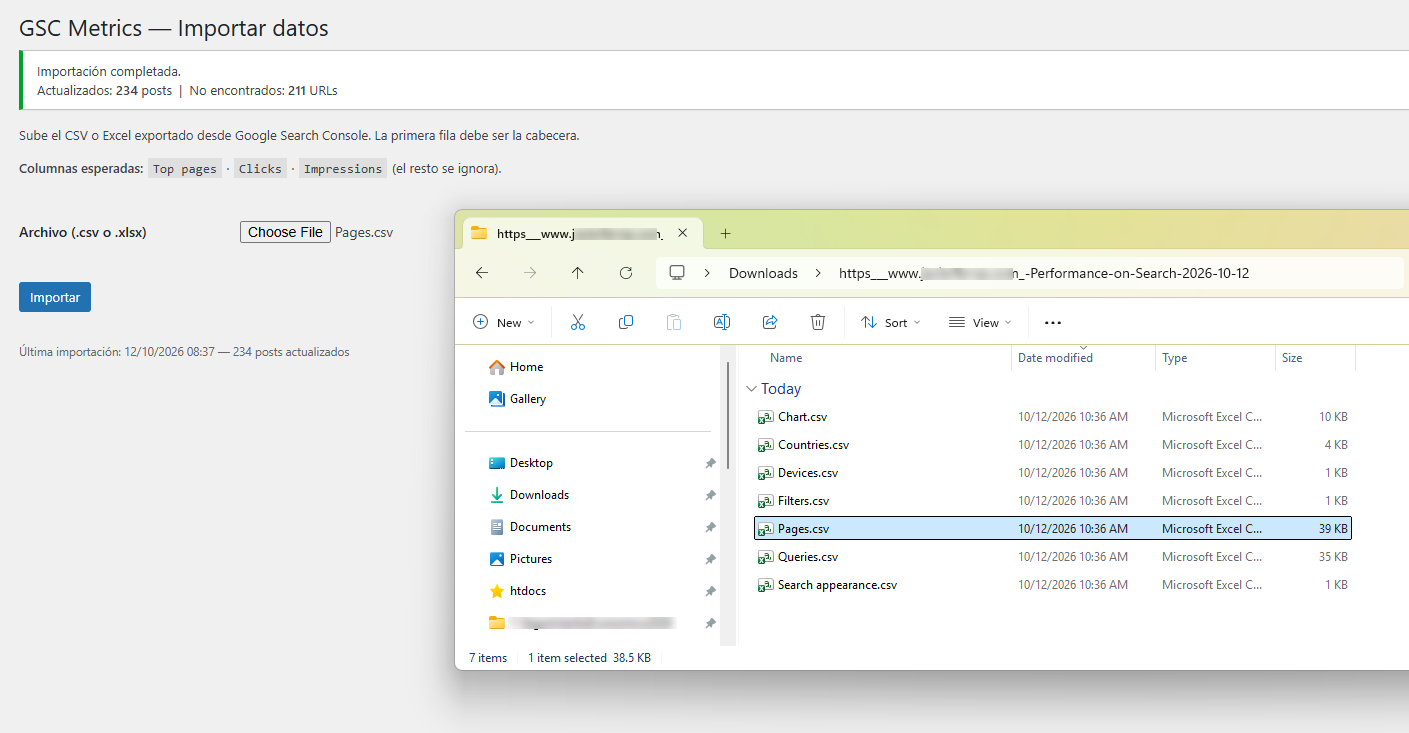Expand the breadcrumb chevron before Downloads

point(707,273)
